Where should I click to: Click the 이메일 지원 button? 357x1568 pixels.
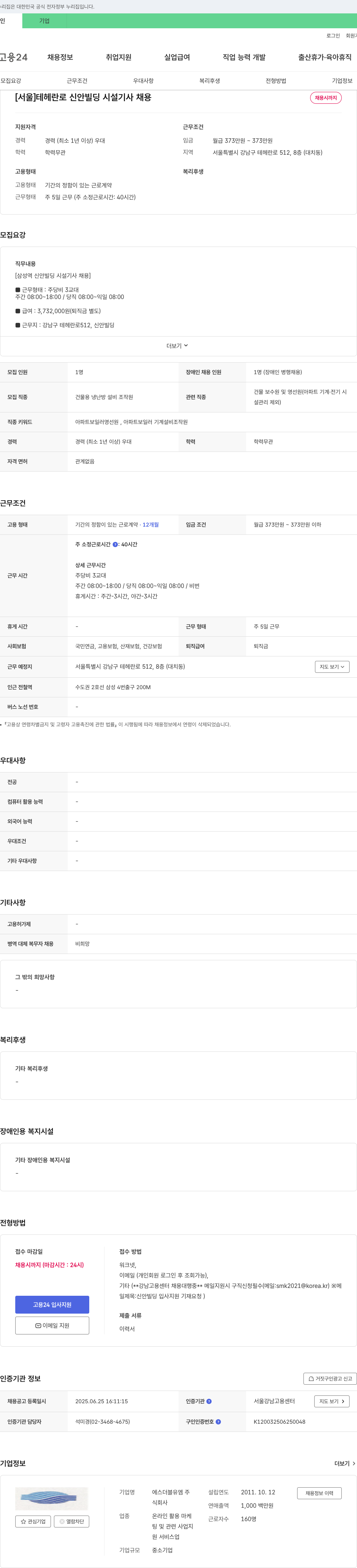tap(52, 1326)
